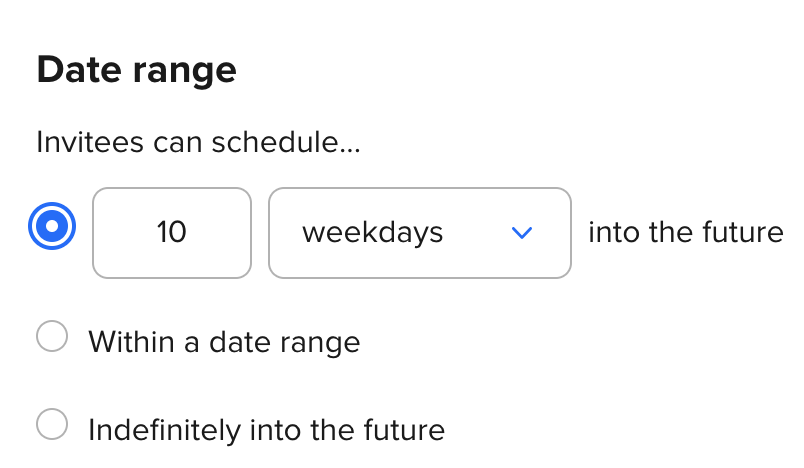Click the word "Indefinitely" in the last option
Viewport: 804px width, 468px height.
[148, 430]
